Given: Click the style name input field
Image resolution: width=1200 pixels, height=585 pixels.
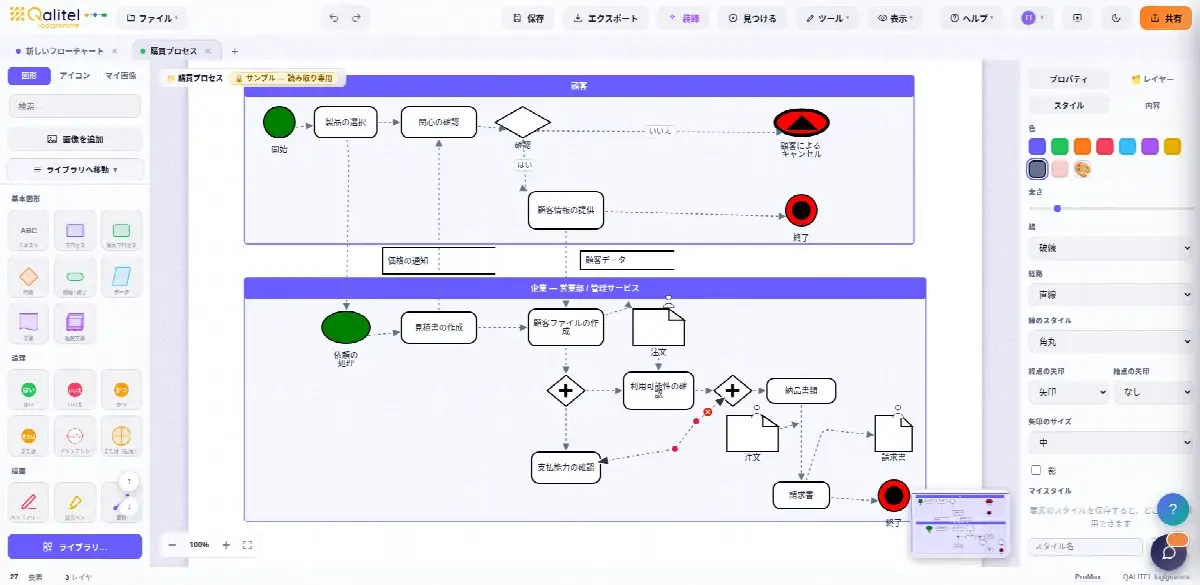Looking at the screenshot, I should click(x=1086, y=547).
